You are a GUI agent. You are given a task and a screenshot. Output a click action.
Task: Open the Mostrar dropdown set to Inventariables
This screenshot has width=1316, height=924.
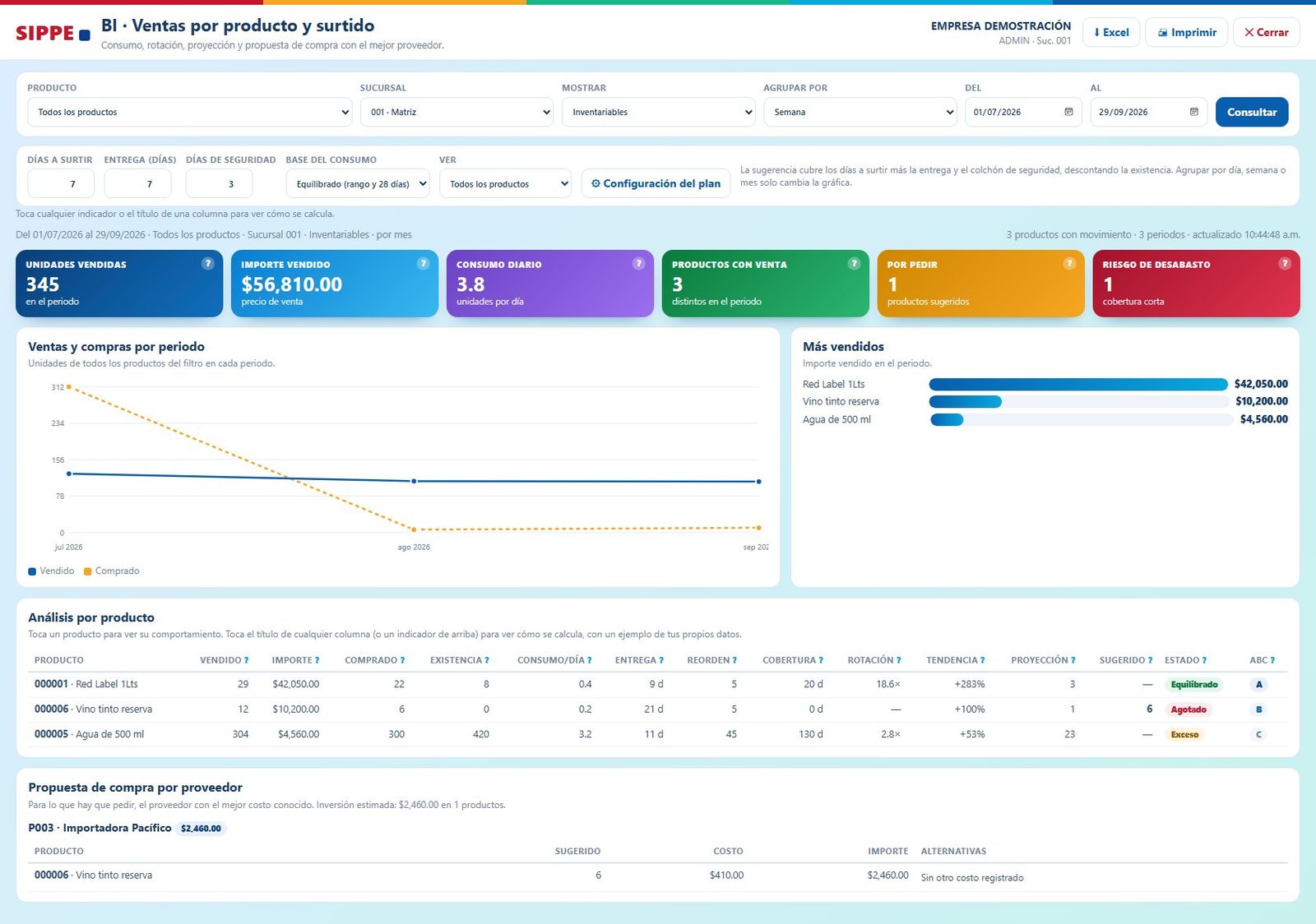pos(659,112)
